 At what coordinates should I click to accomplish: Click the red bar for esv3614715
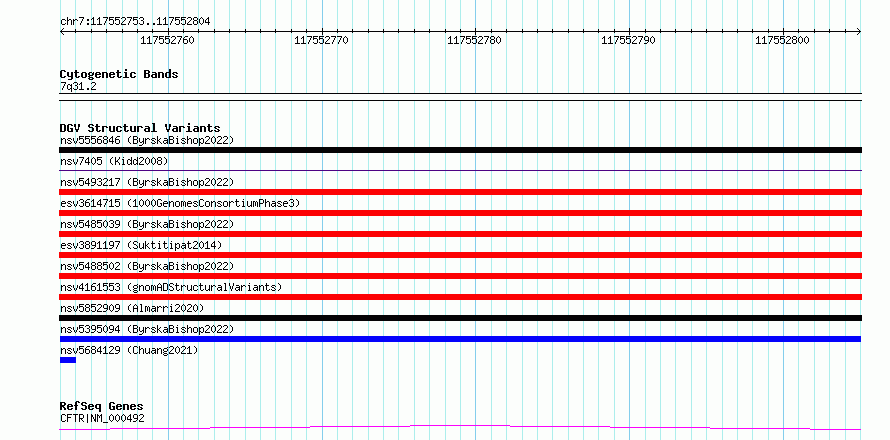pyautogui.click(x=460, y=213)
